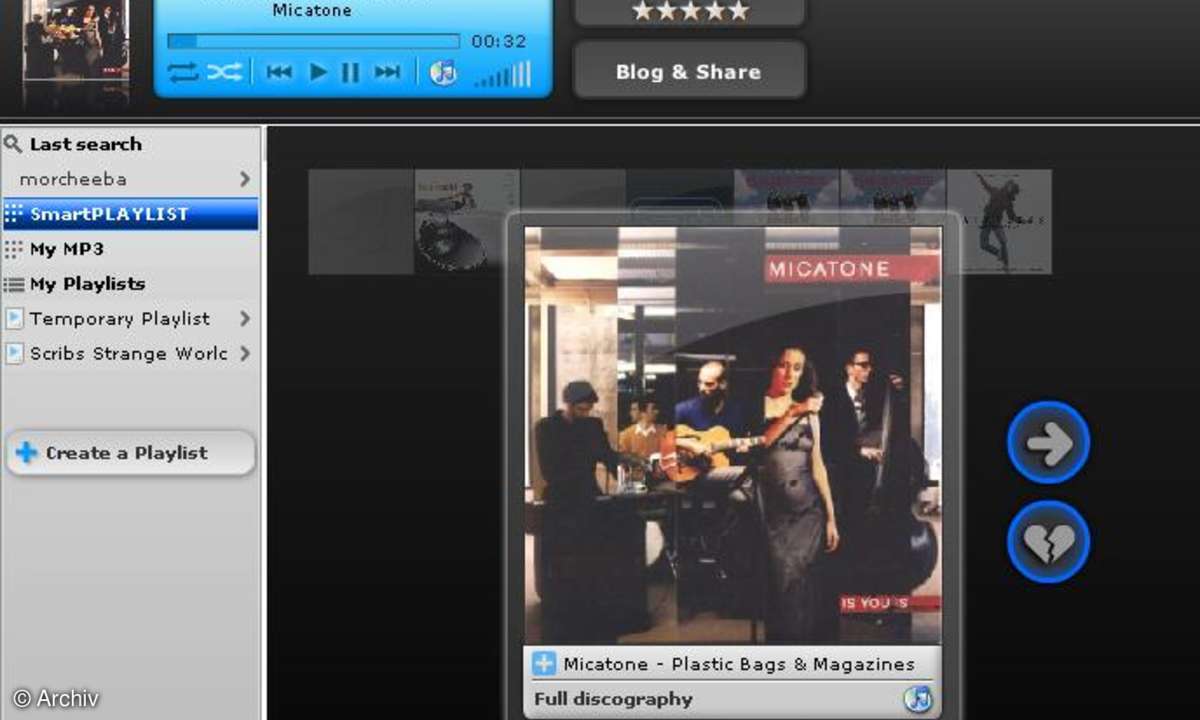Click the Scribs Strange World play icon
The width and height of the screenshot is (1200, 720).
coord(14,354)
